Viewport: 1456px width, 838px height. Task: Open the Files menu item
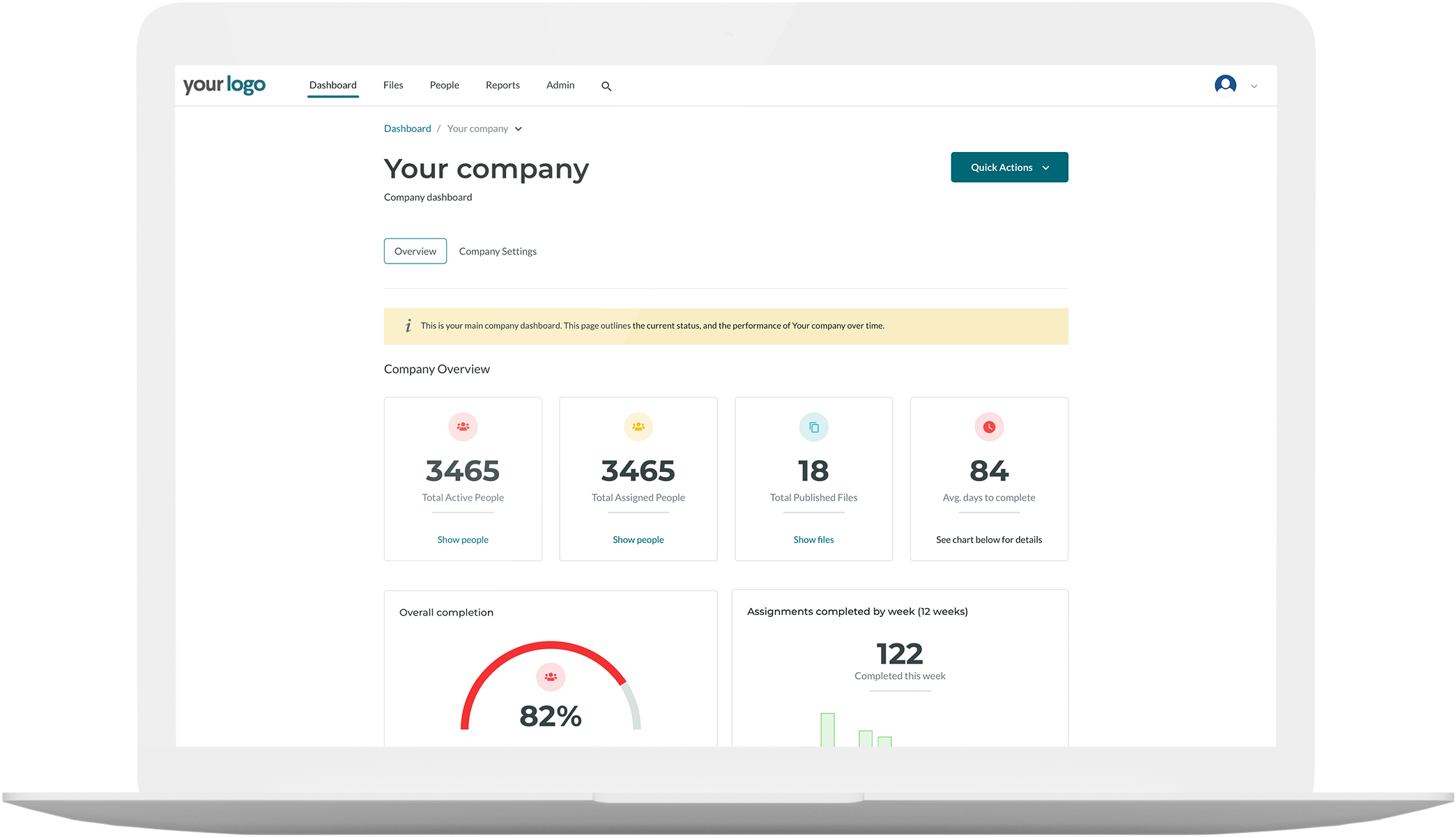pyautogui.click(x=393, y=85)
